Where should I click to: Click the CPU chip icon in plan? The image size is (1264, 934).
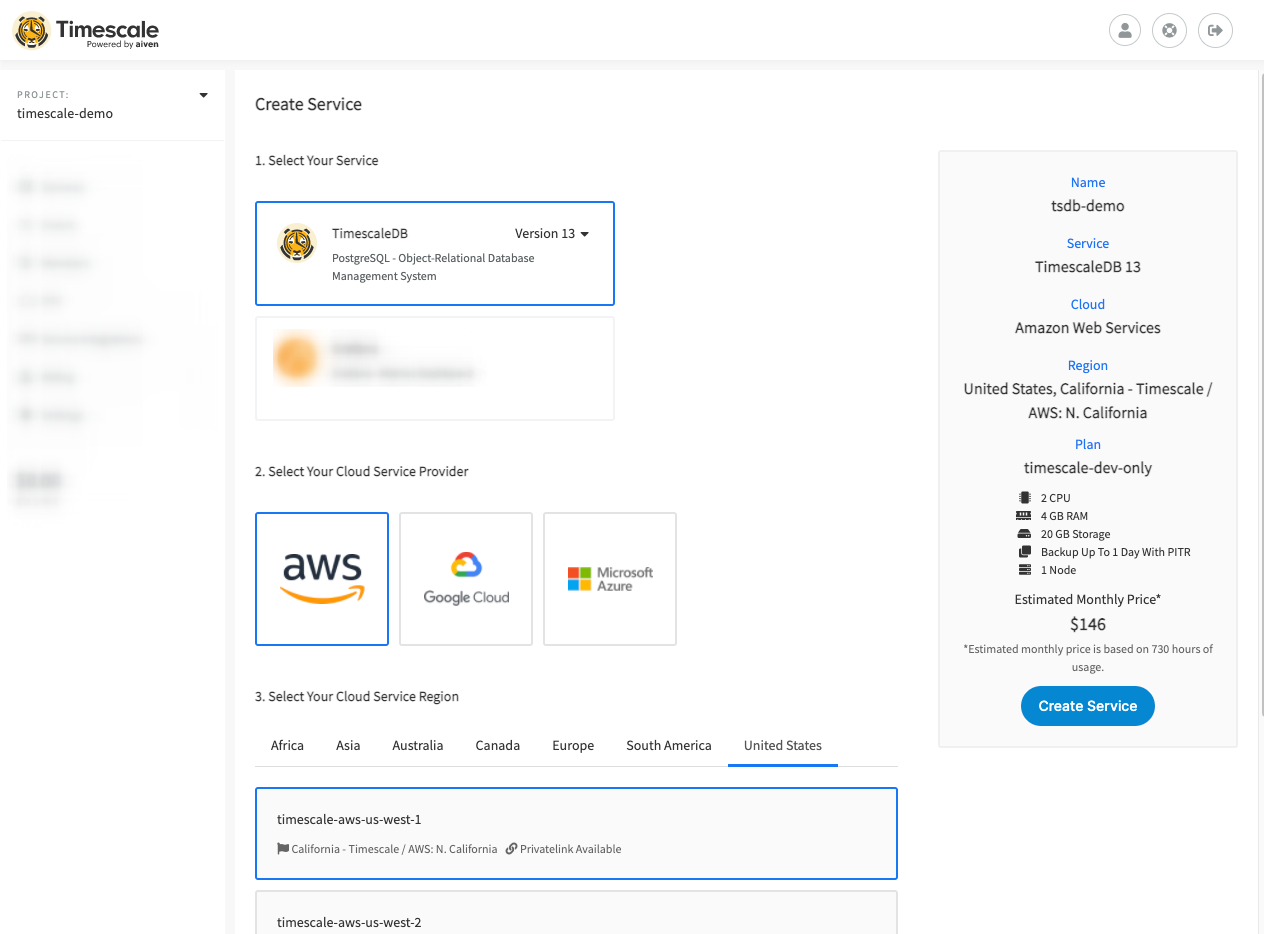(x=1023, y=497)
